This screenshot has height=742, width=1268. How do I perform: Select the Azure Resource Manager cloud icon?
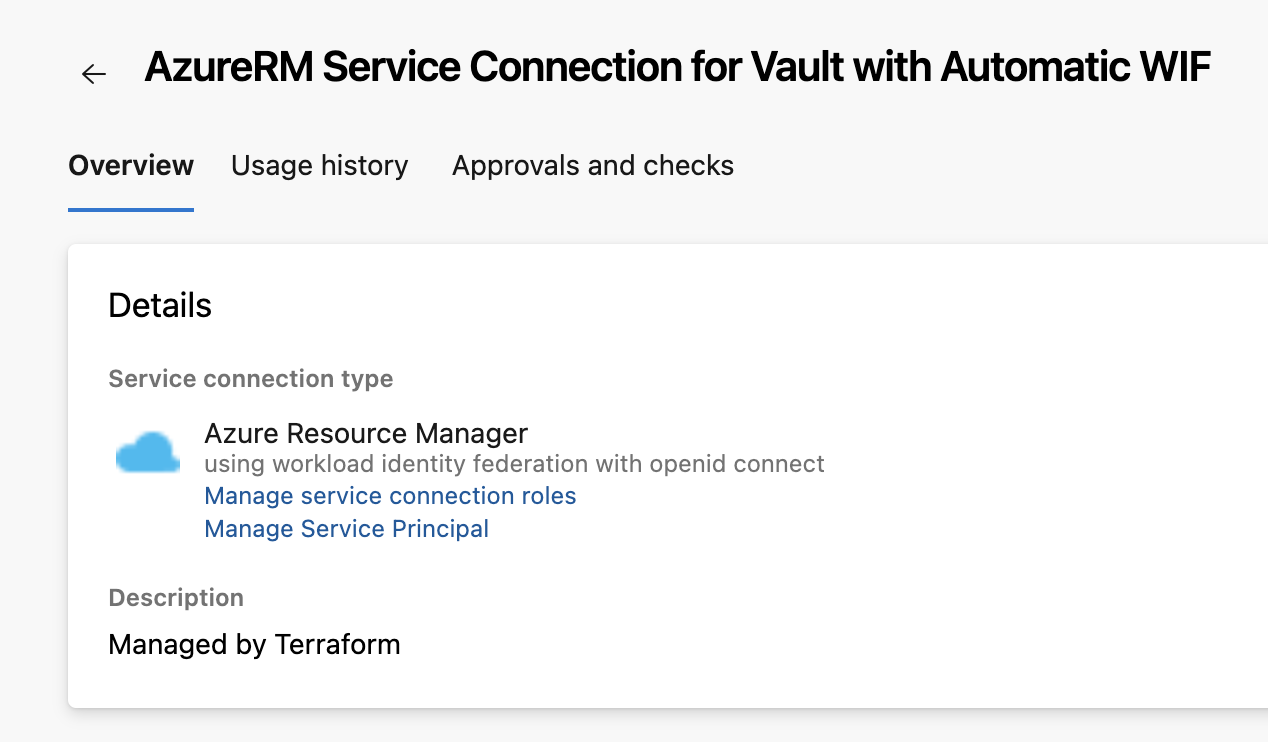[x=147, y=452]
